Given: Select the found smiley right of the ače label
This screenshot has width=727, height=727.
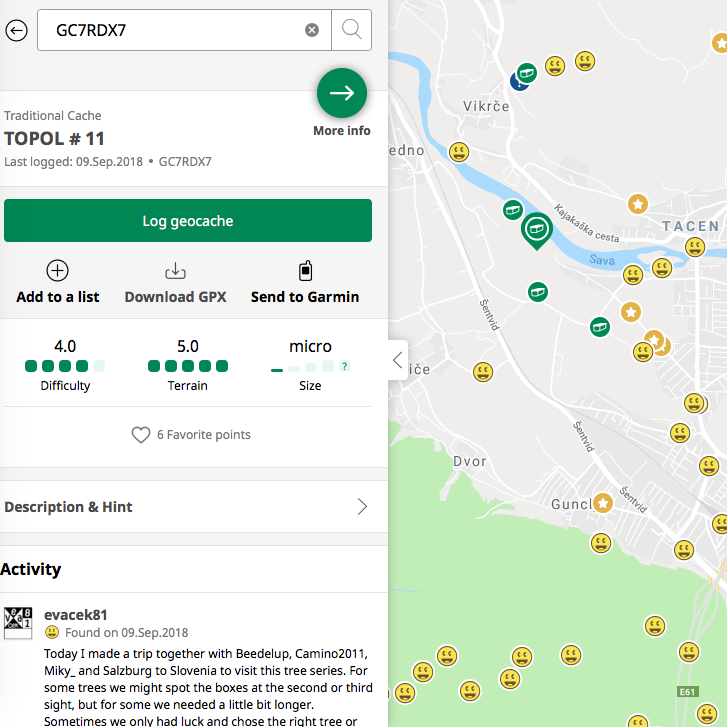Looking at the screenshot, I should [483, 372].
